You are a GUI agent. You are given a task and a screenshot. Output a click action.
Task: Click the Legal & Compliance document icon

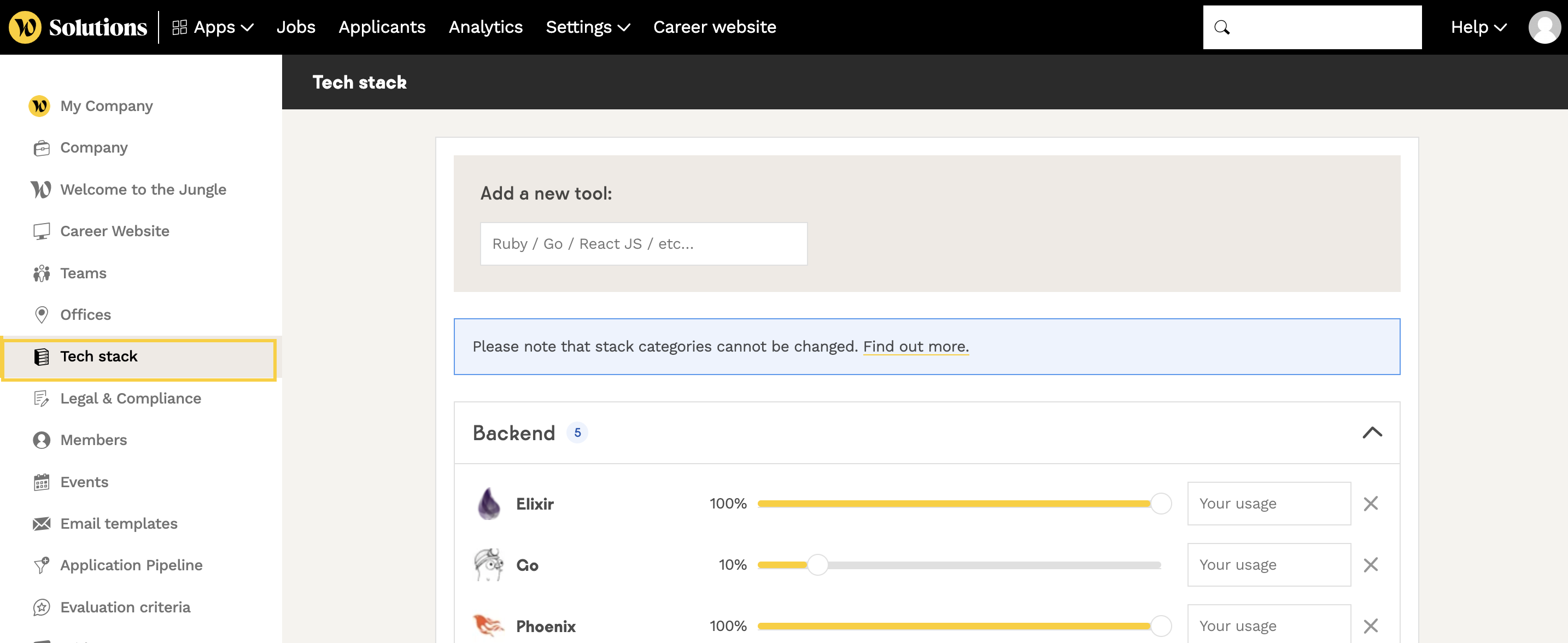[x=42, y=398]
